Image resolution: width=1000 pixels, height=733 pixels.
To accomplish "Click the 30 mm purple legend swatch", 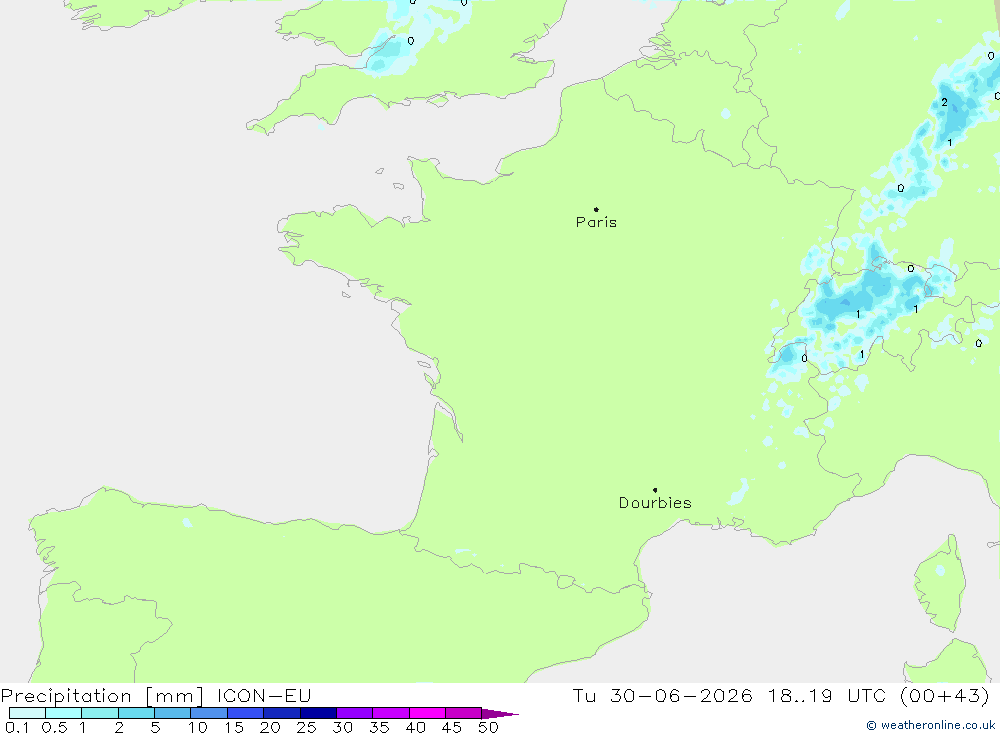I will pos(354,713).
